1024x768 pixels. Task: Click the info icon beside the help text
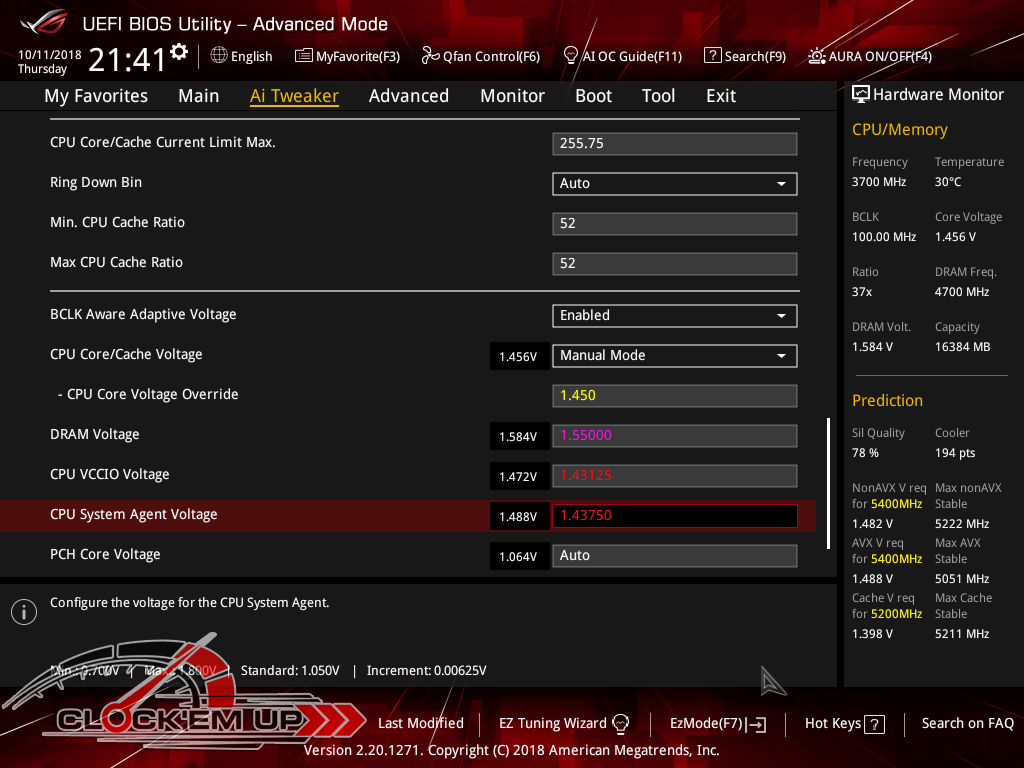tap(23, 612)
